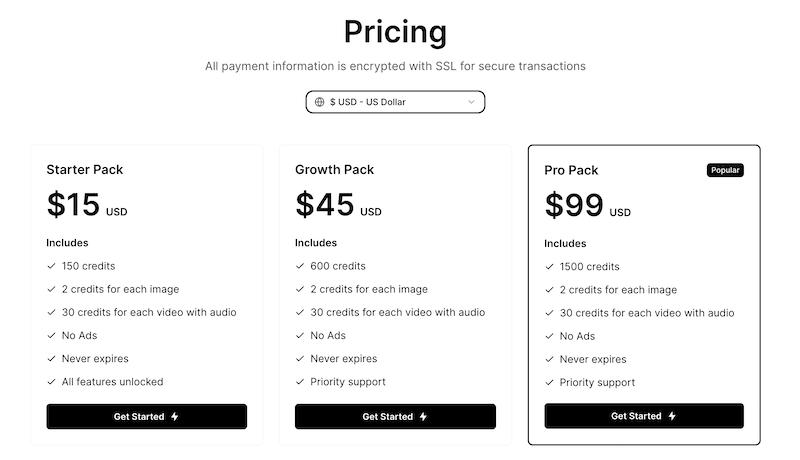Click checkmark next to '150 credits'
Viewport: 800px width, 460px height.
(x=51, y=266)
